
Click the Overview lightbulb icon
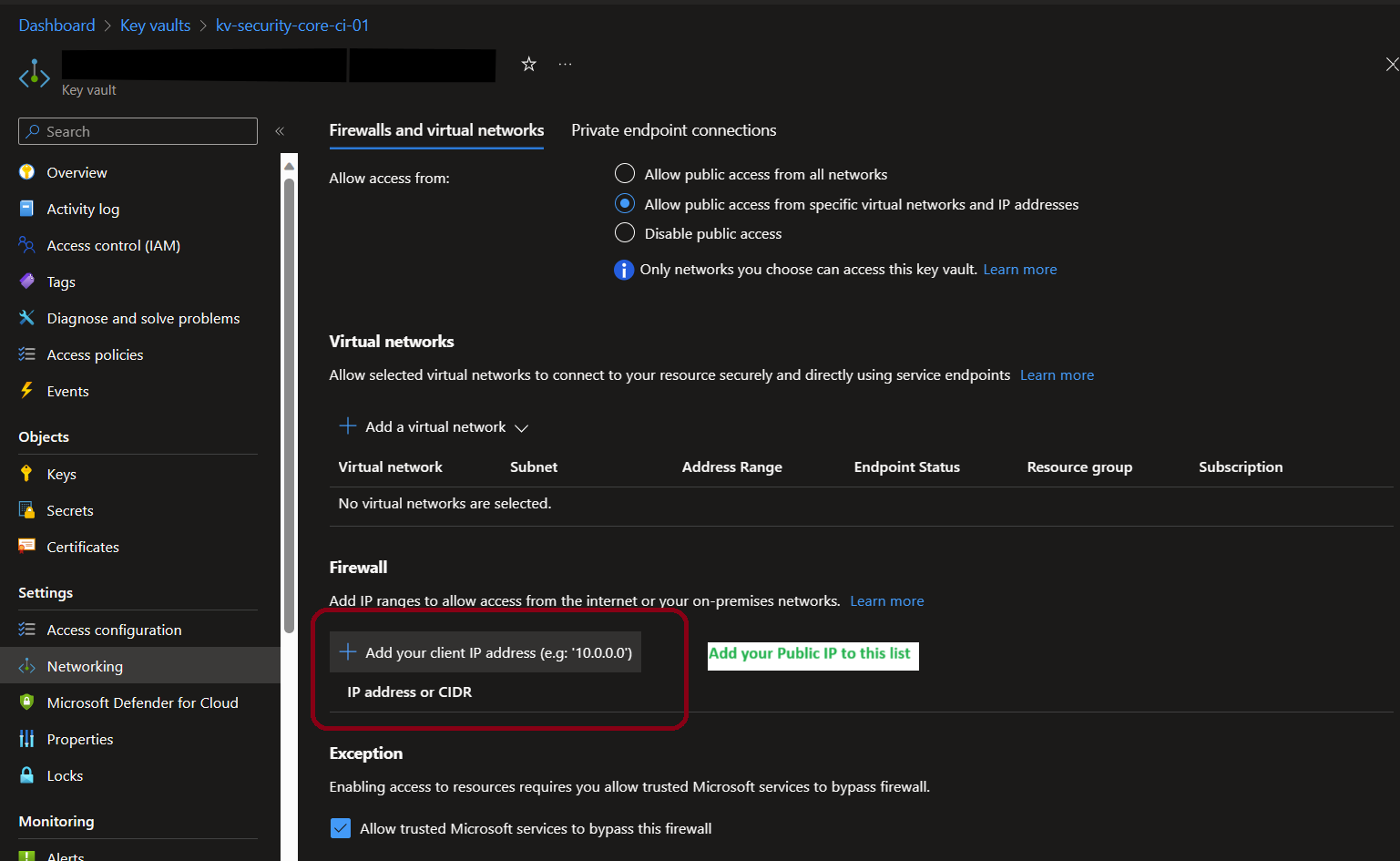(x=27, y=172)
